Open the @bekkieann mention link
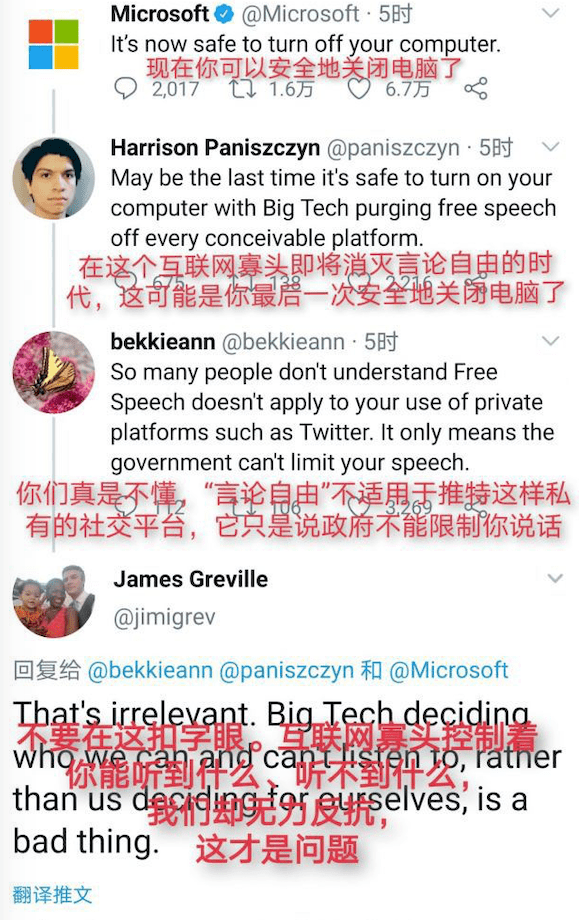Viewport: 579px width, 920px height. 150,670
